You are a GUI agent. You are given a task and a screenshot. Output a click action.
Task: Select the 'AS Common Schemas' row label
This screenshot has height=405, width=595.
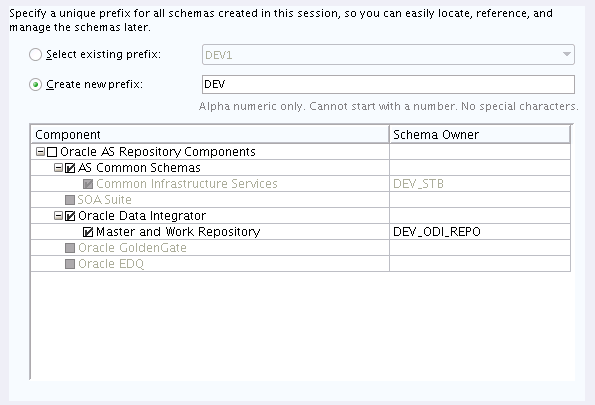[139, 168]
